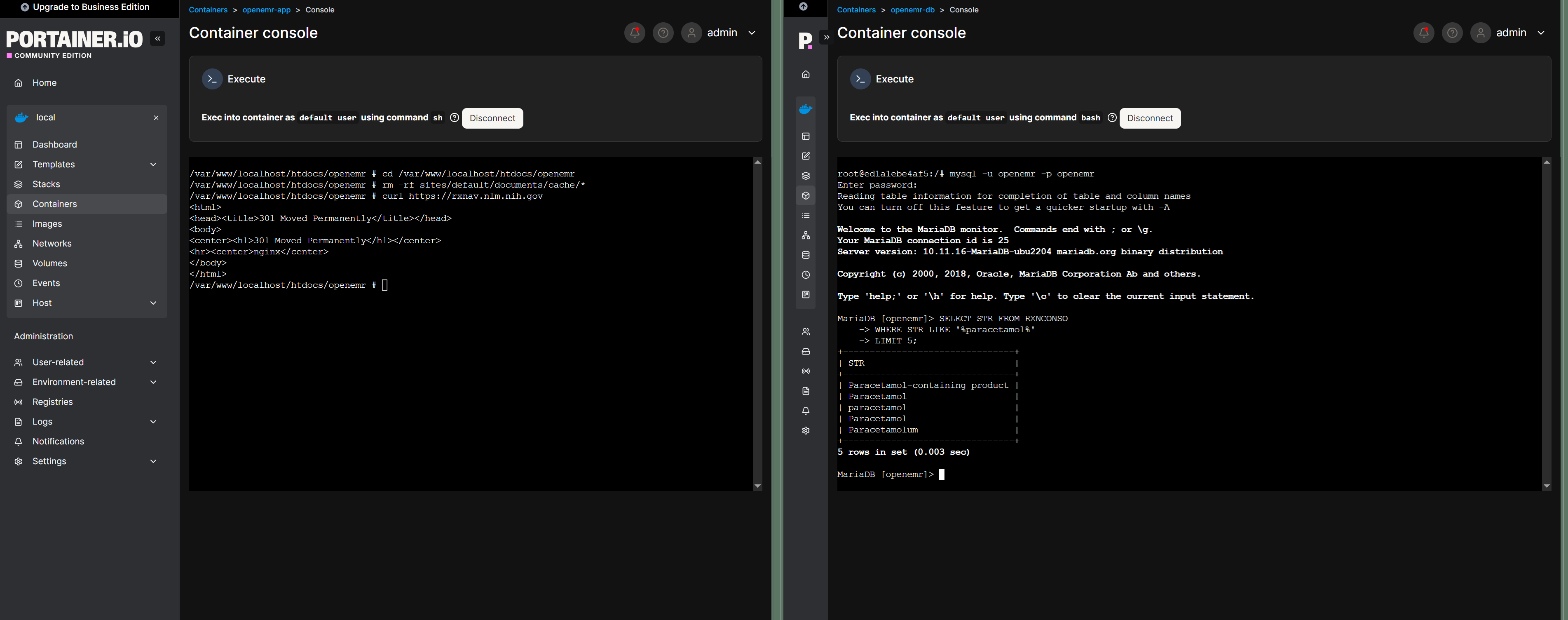Image resolution: width=1568 pixels, height=620 pixels.
Task: Expand the collapsed sidebar in the right pane
Action: tap(826, 37)
